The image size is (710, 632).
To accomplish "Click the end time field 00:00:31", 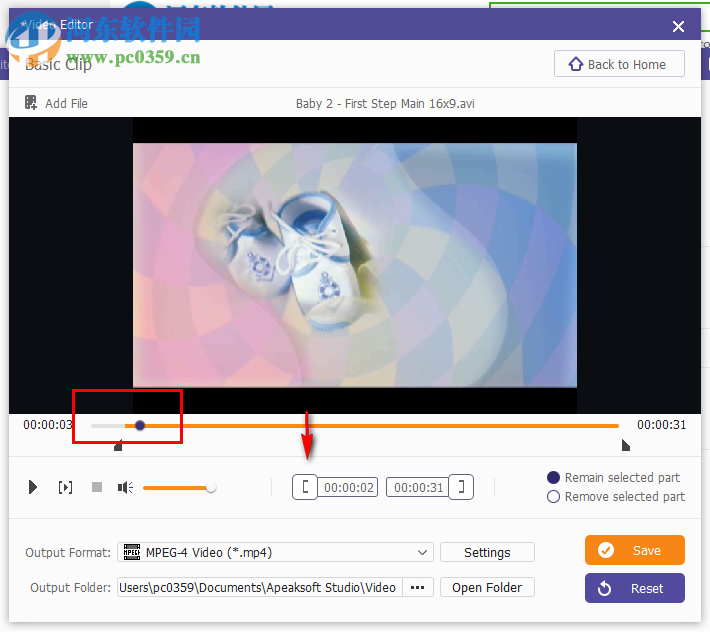I will coord(418,487).
